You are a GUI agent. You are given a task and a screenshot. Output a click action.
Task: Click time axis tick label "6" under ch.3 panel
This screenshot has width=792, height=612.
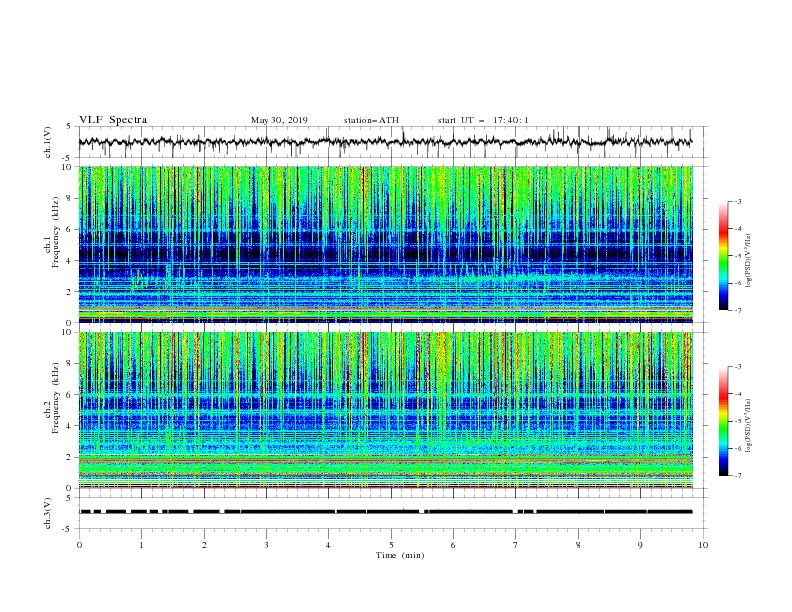(x=453, y=545)
